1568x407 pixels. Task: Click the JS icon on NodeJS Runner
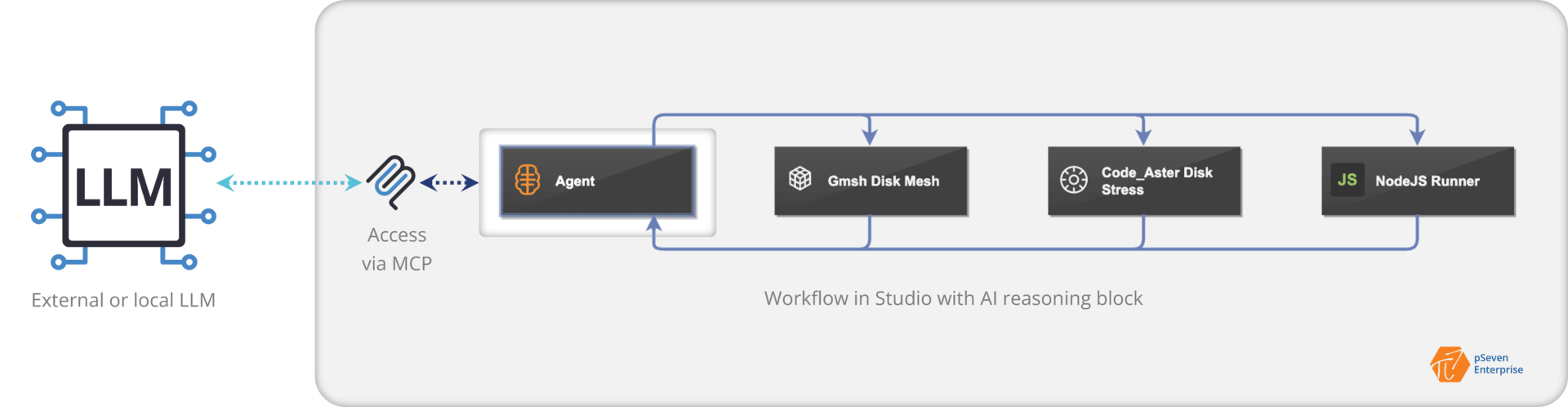pyautogui.click(x=1347, y=180)
